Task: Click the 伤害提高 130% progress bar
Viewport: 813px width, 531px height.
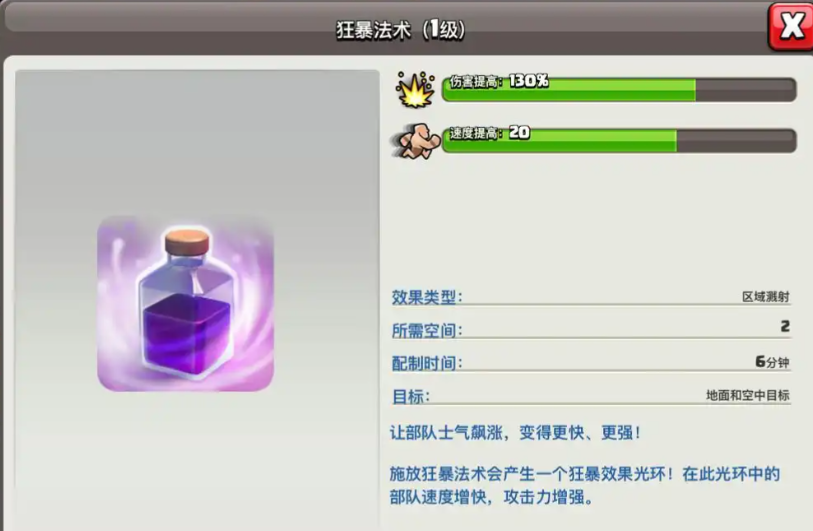Action: pos(619,89)
